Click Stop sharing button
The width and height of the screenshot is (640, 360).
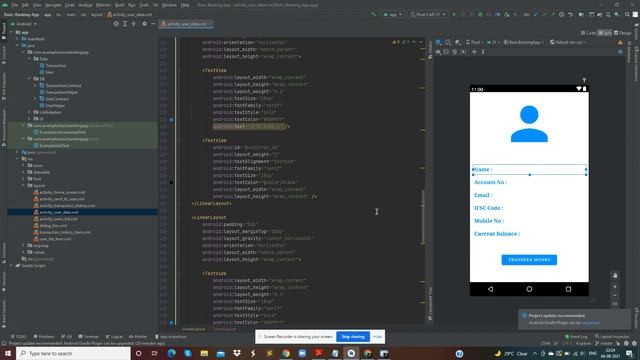tap(353, 337)
